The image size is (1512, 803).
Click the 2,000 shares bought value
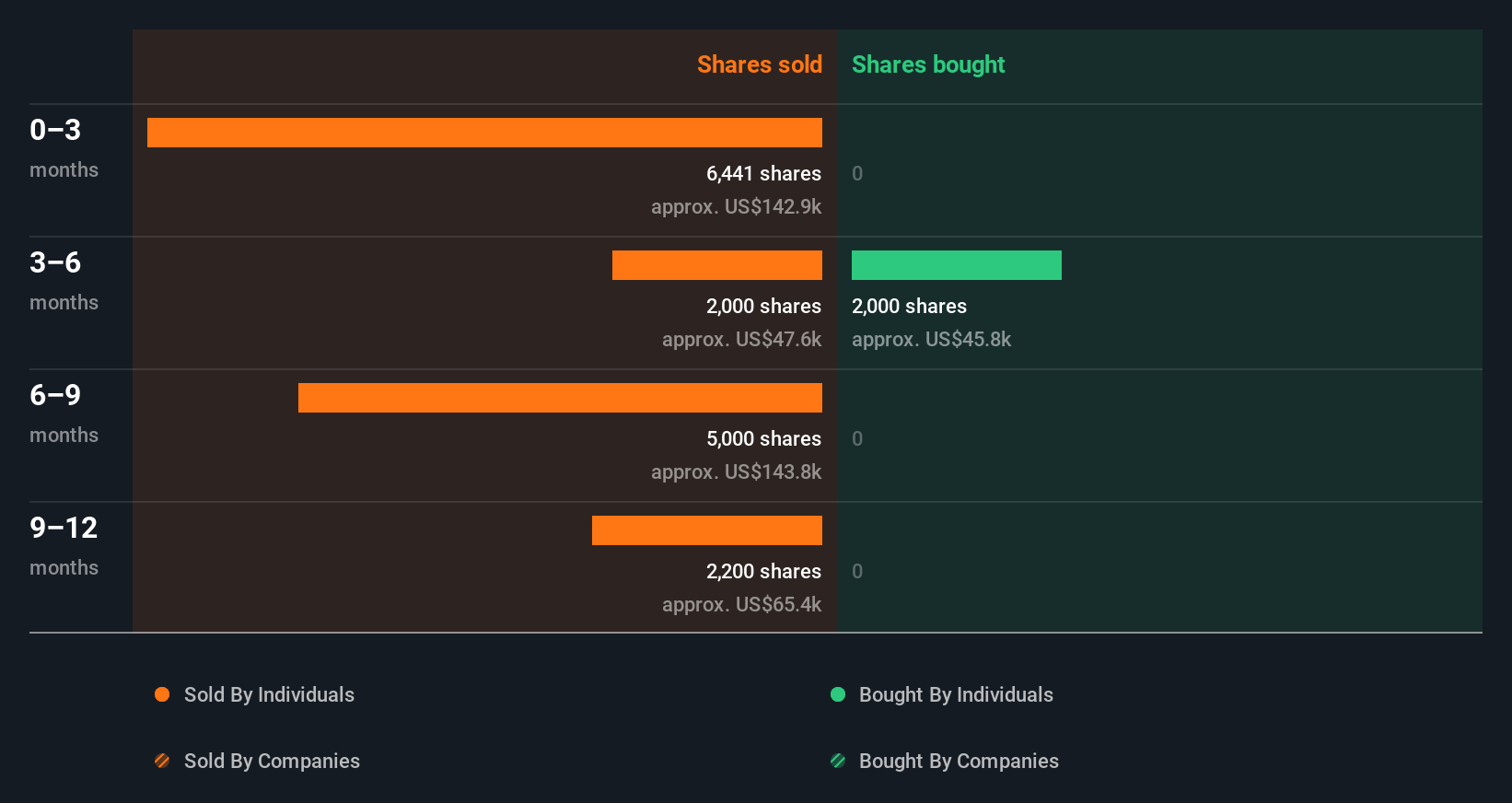coord(909,306)
